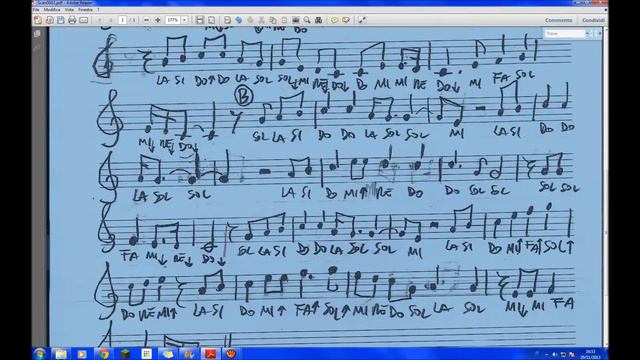Click the snapshot camera tool icon
The height and width of the screenshot is (360, 640).
[x=296, y=20]
